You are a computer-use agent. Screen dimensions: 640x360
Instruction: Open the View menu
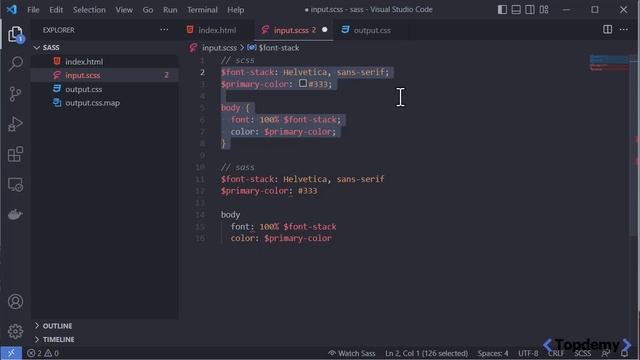(124, 10)
